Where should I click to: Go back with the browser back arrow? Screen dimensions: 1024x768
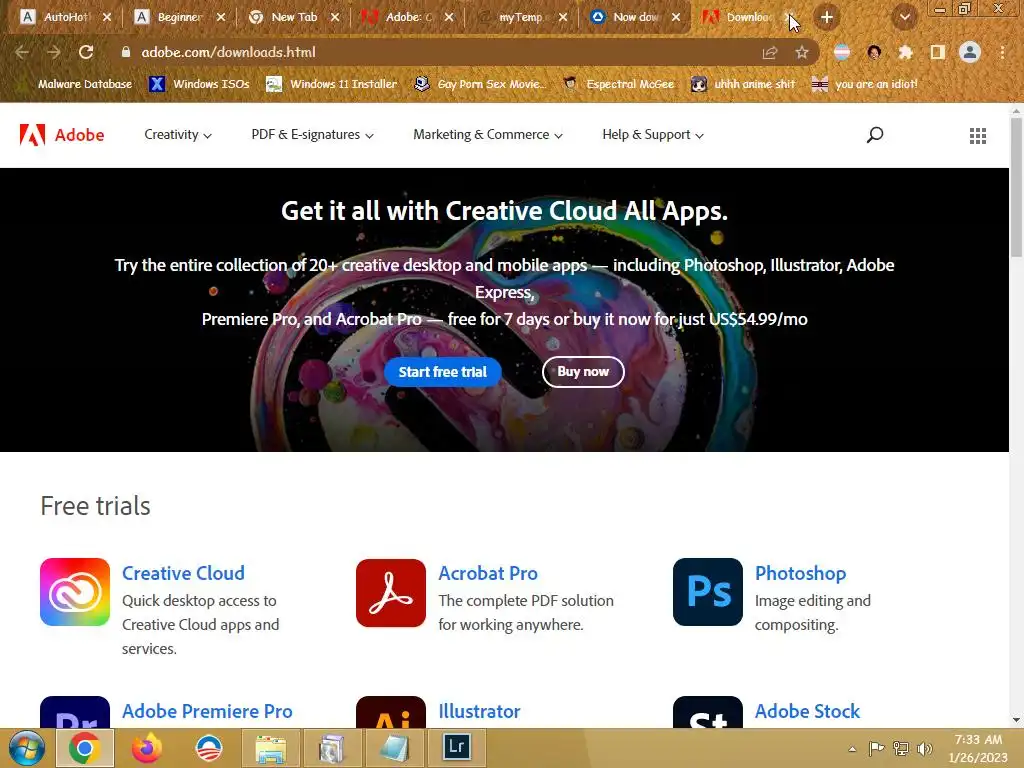(x=22, y=52)
